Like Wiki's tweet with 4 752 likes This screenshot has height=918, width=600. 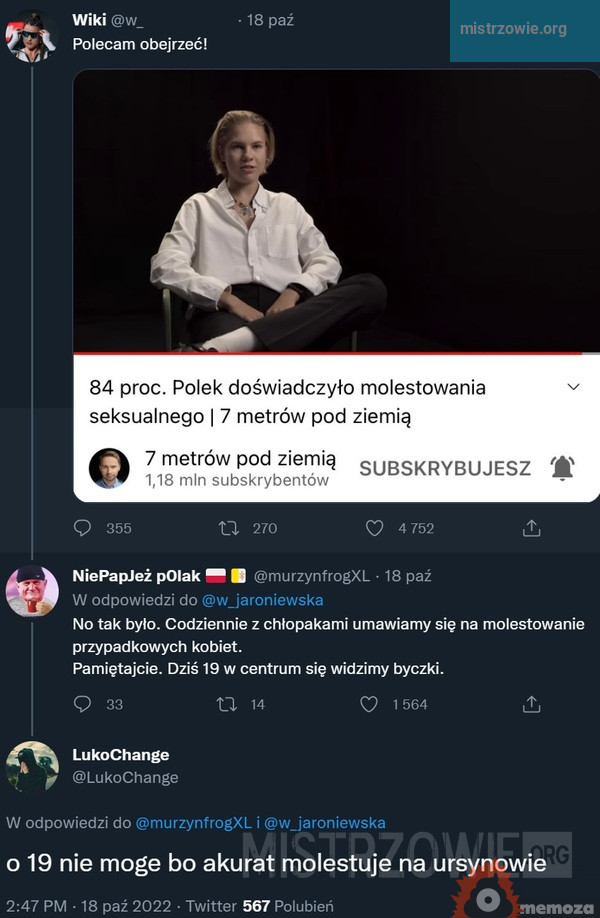(x=375, y=527)
